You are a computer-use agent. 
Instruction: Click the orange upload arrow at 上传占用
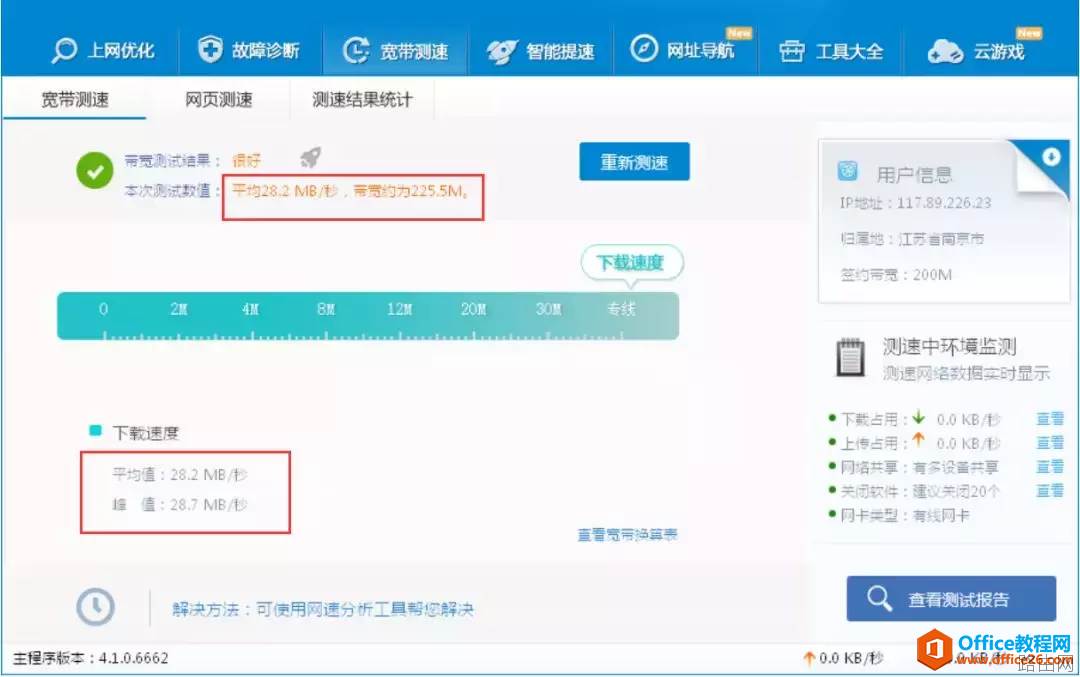[918, 441]
